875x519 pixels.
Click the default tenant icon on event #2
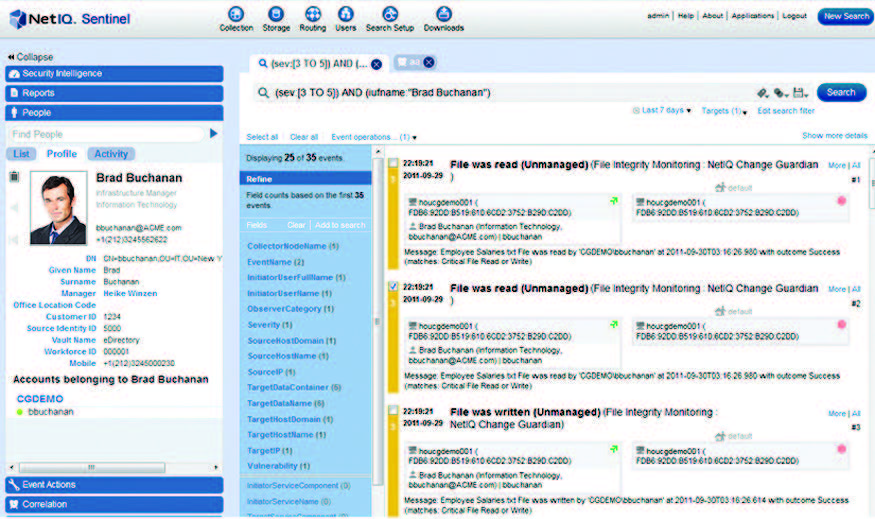pos(720,311)
